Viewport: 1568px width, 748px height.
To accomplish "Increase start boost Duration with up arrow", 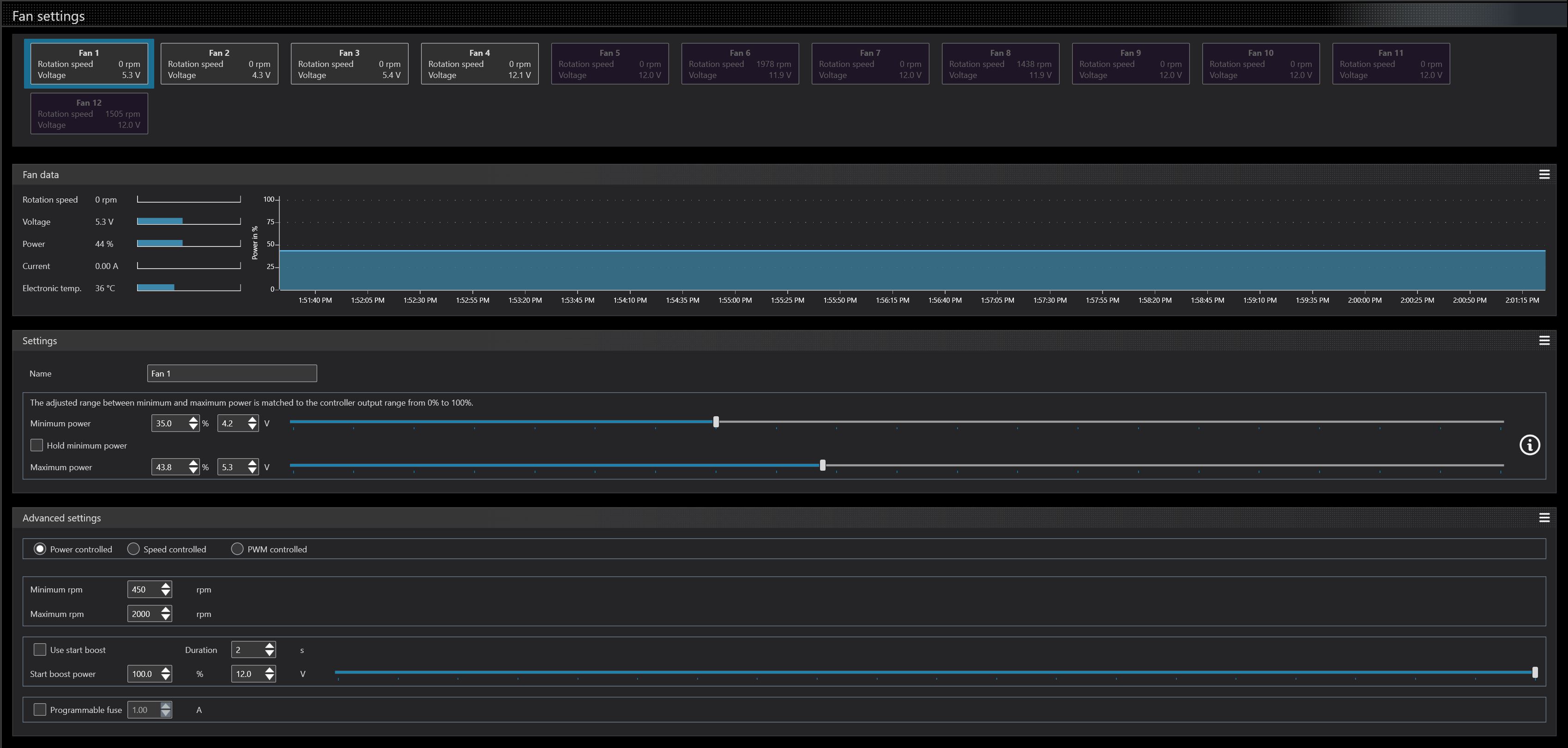I will pos(270,646).
